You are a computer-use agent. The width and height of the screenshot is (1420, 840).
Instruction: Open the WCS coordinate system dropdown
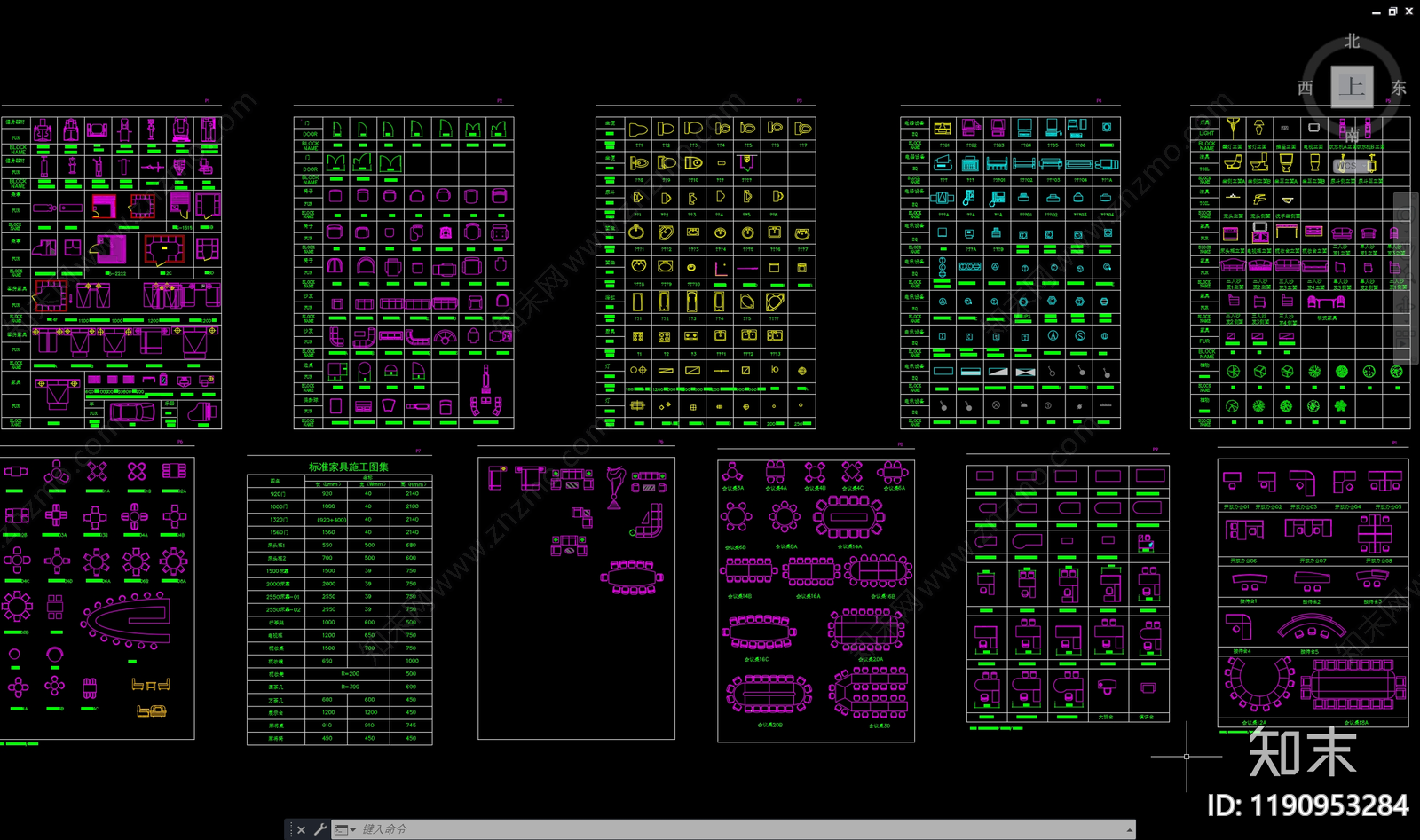tap(1347, 166)
